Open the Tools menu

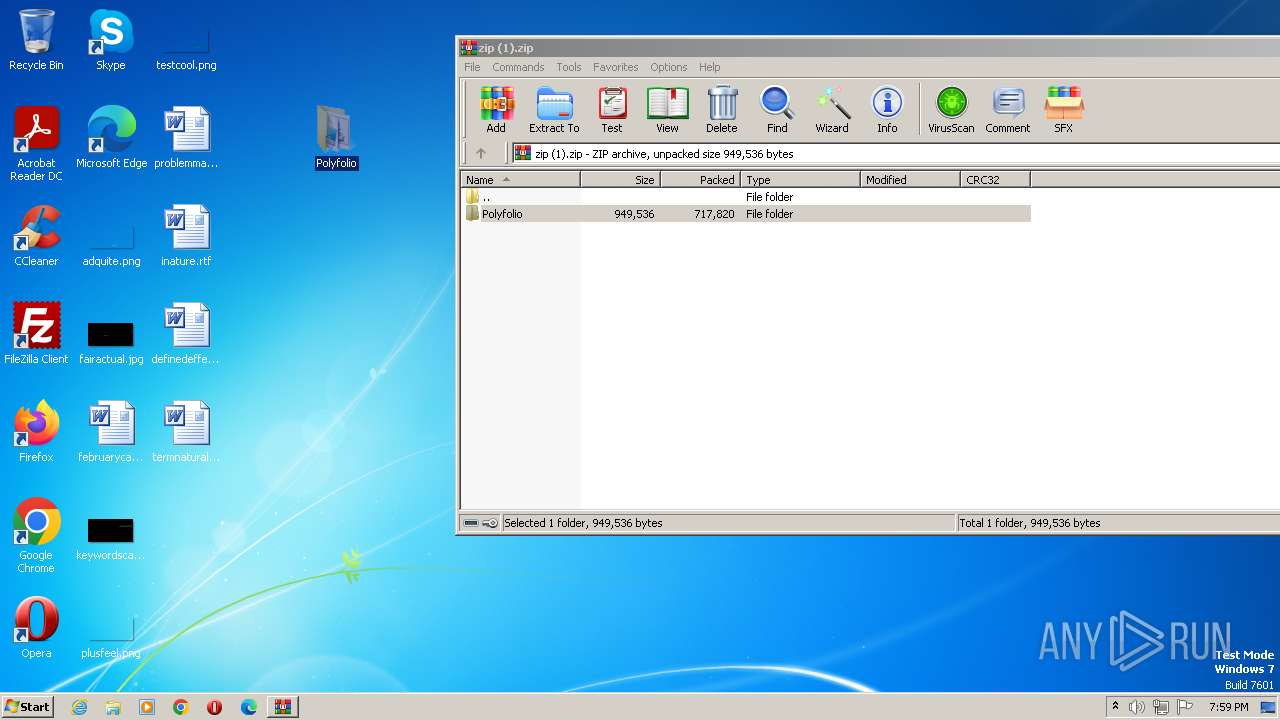click(x=569, y=67)
